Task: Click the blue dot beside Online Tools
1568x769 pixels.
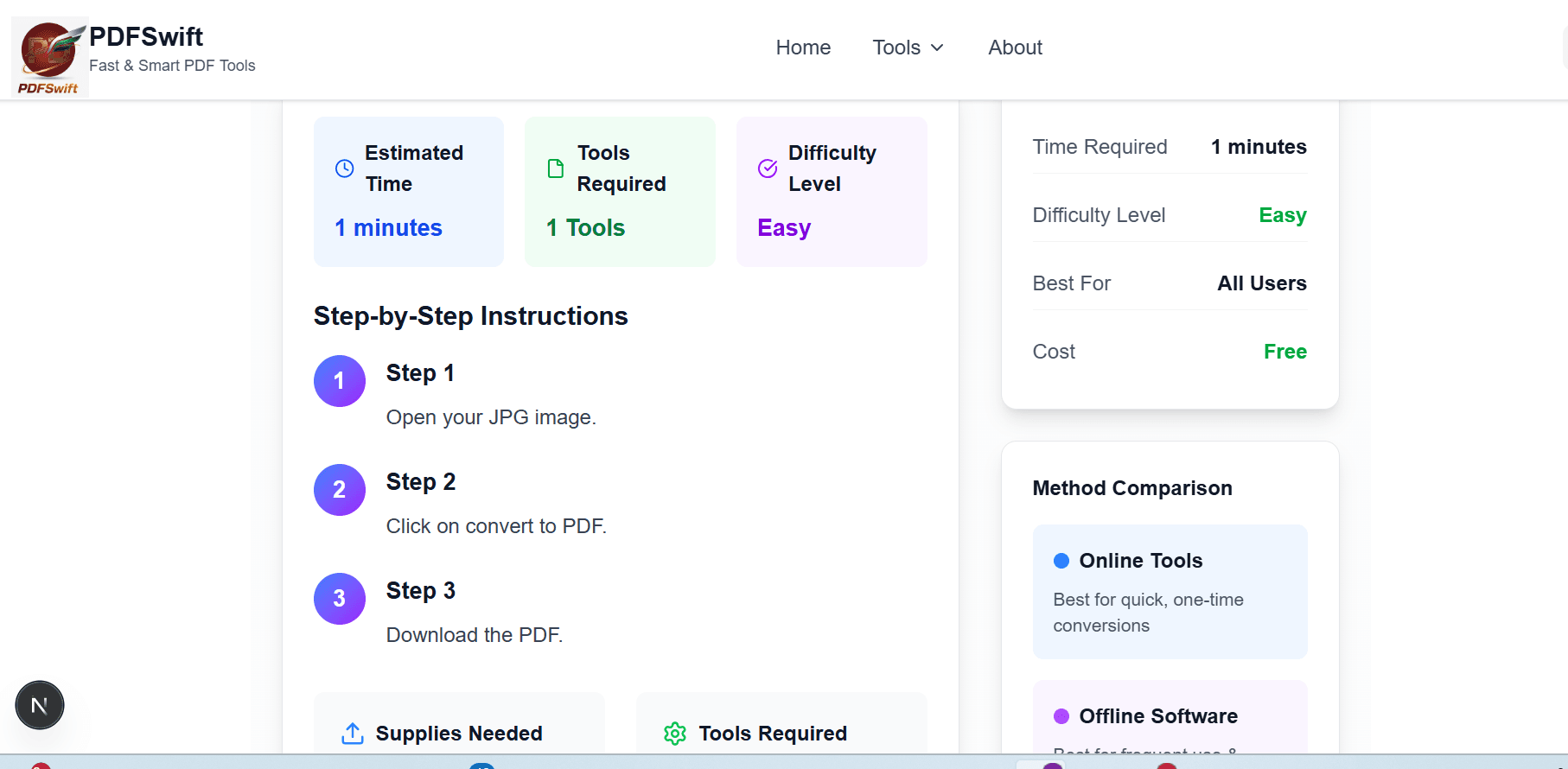Action: coord(1061,561)
